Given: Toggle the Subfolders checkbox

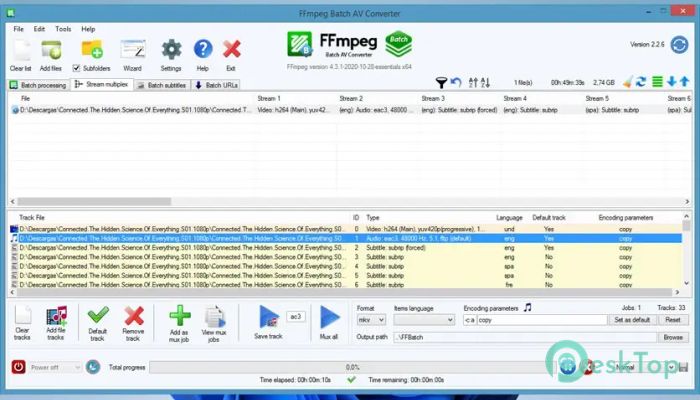Looking at the screenshot, I should [76, 68].
